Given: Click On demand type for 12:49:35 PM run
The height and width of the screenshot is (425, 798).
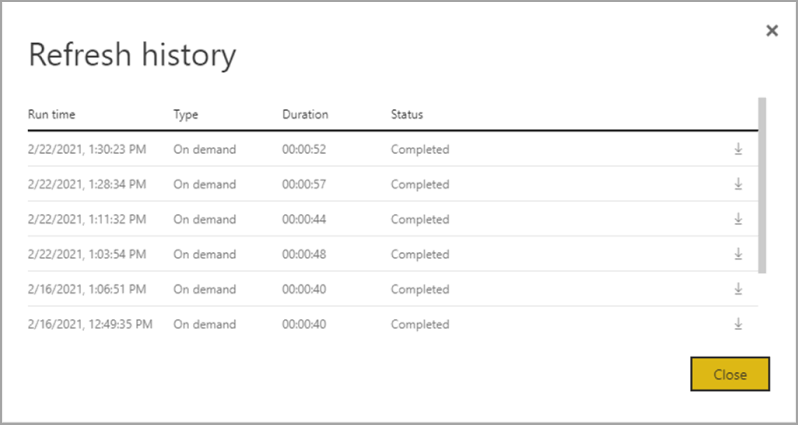Looking at the screenshot, I should point(205,325).
